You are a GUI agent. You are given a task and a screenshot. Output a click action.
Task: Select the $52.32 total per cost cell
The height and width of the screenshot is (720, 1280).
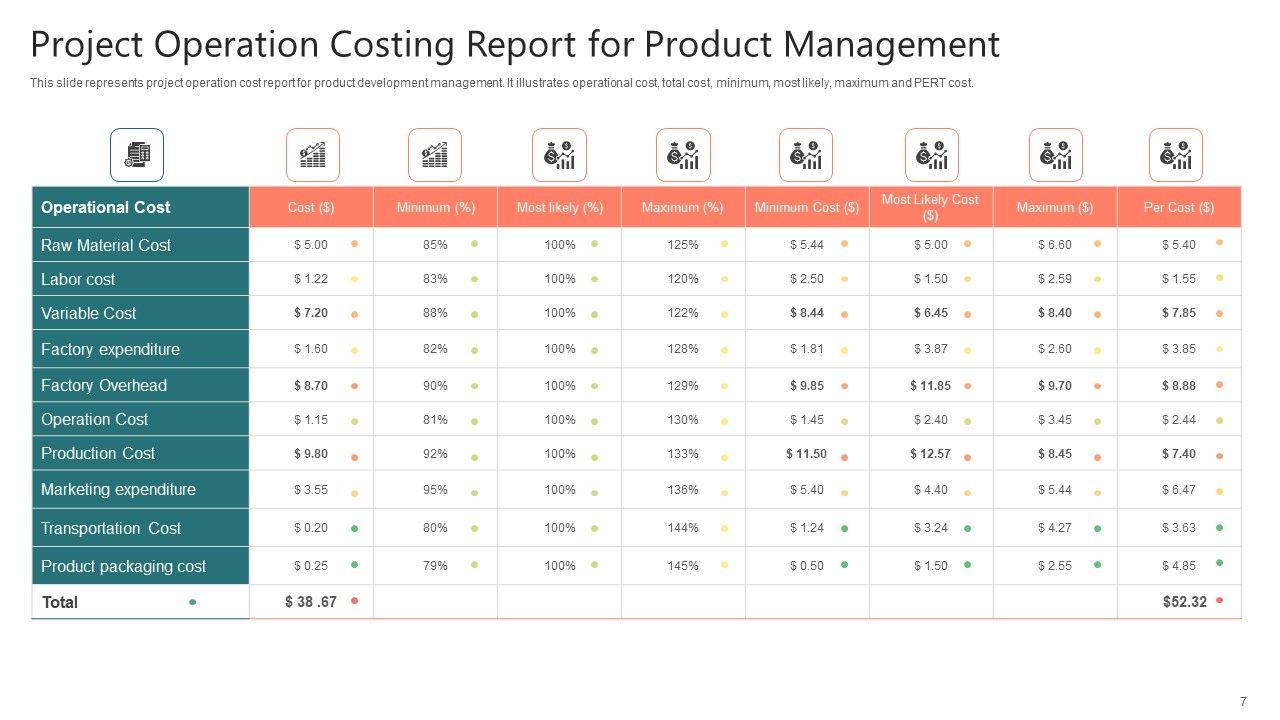1184,602
